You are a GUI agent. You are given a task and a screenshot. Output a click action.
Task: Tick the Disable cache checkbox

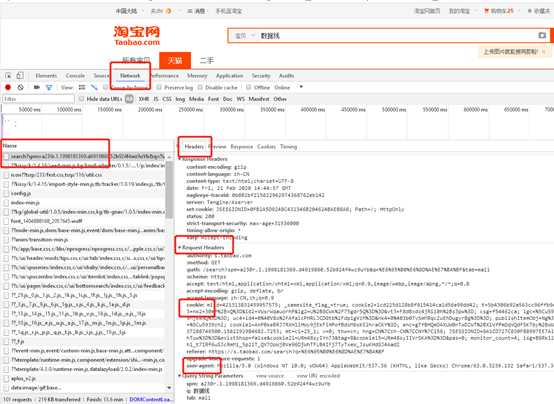tap(200, 87)
